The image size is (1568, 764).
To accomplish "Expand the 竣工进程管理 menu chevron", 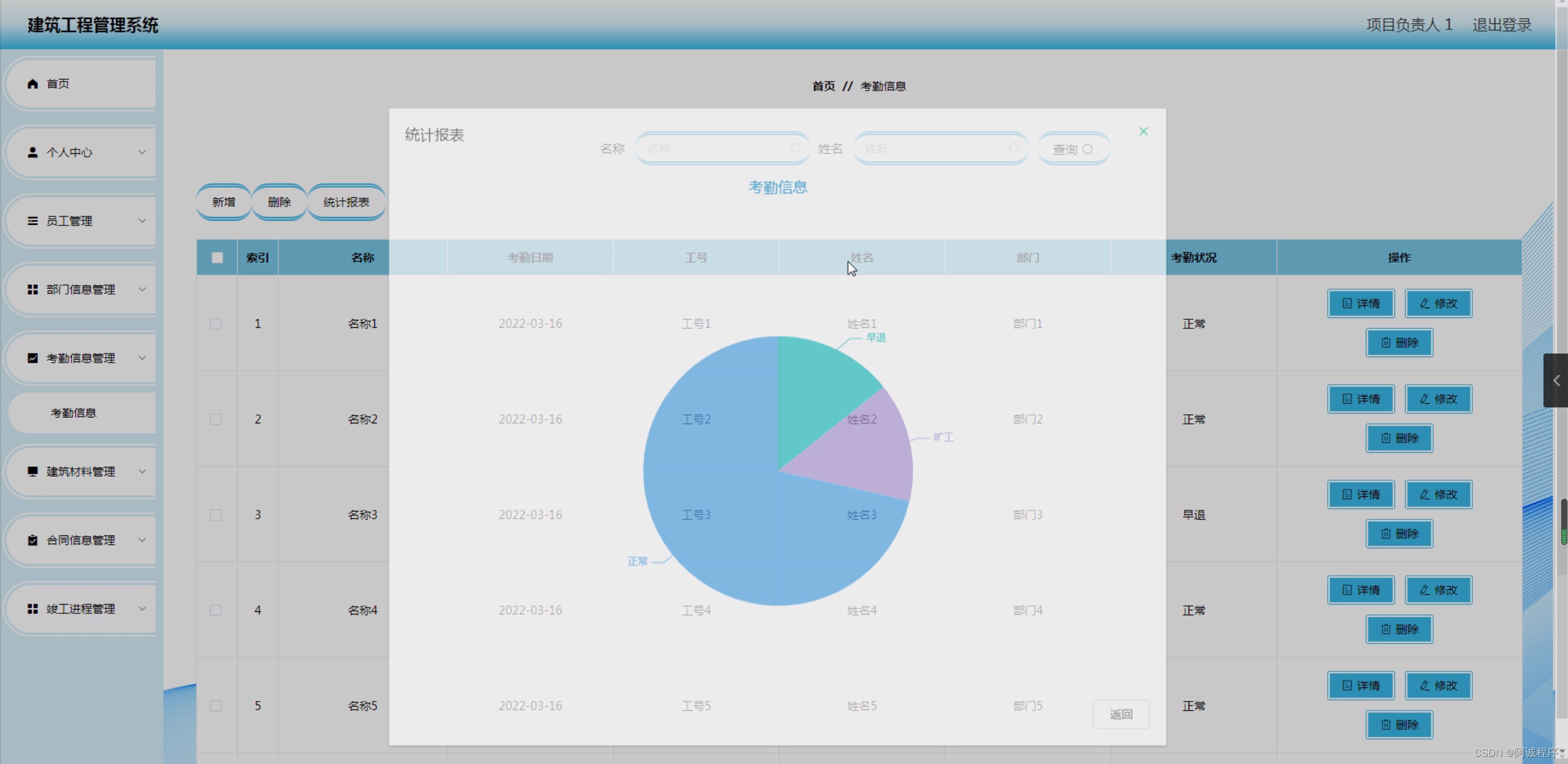I will (x=142, y=609).
